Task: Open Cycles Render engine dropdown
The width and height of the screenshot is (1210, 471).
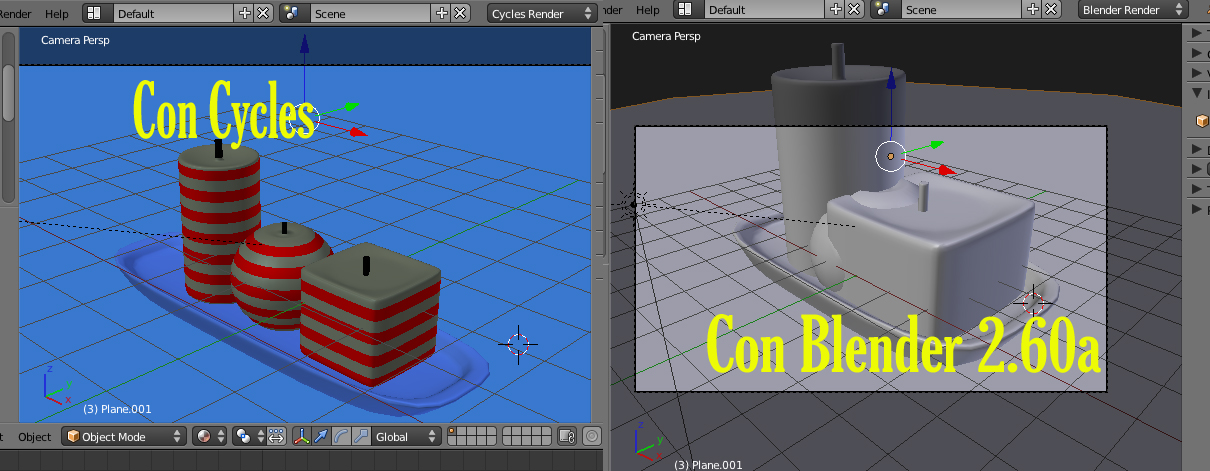Action: tap(542, 13)
